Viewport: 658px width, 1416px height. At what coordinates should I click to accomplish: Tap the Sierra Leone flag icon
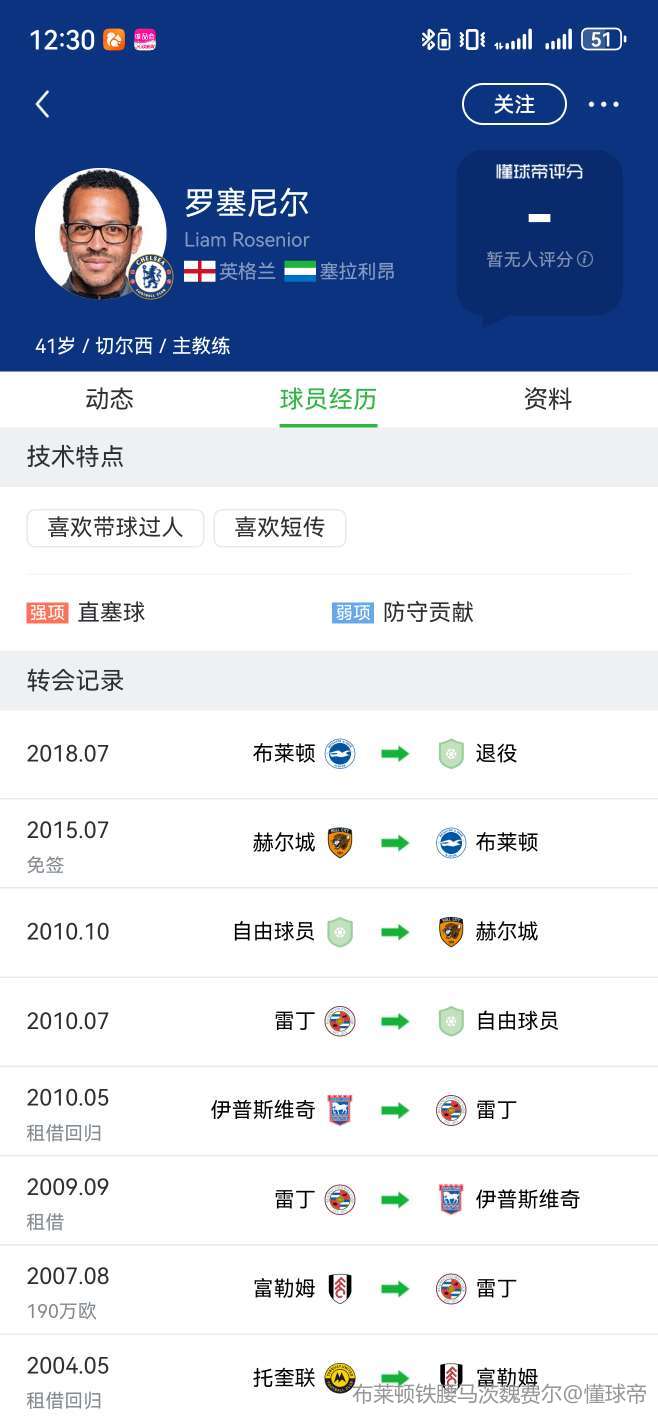pyautogui.click(x=300, y=271)
